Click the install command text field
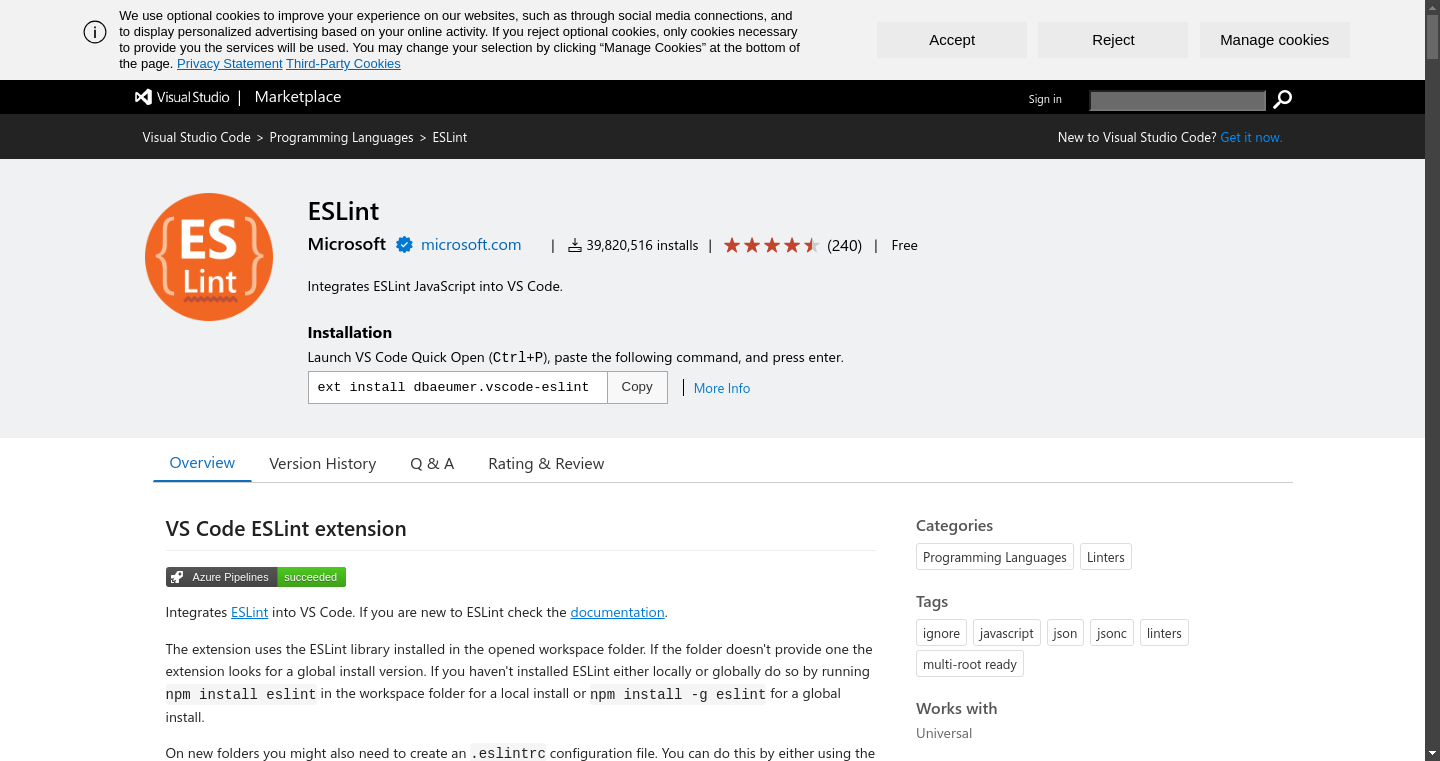The image size is (1440, 761). 458,387
